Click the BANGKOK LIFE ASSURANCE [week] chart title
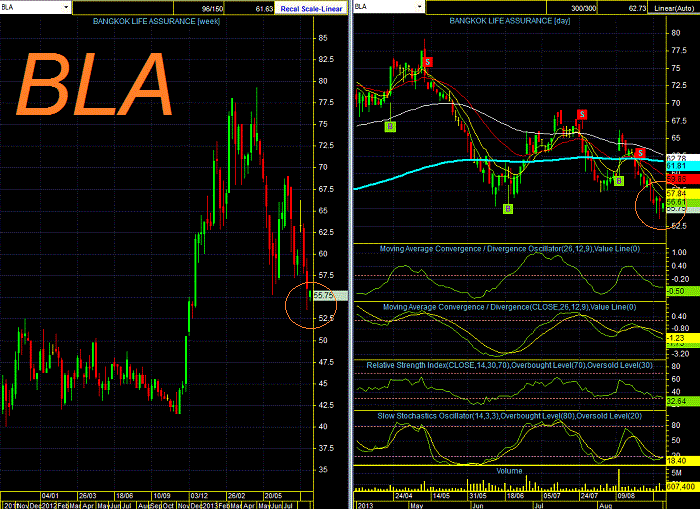Screen dimensions: 700x509 156,21
